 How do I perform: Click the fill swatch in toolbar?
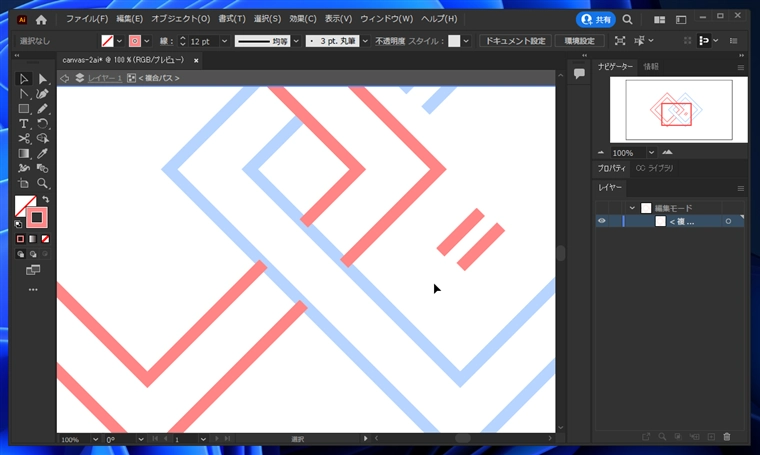(24, 205)
